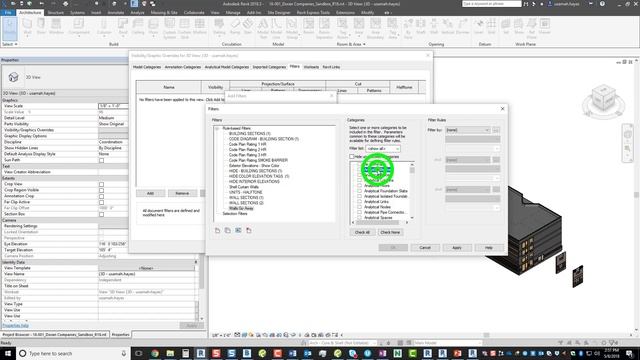Open Chrome from the Windows taskbar
Screen dimensions: 640x360
point(155,353)
